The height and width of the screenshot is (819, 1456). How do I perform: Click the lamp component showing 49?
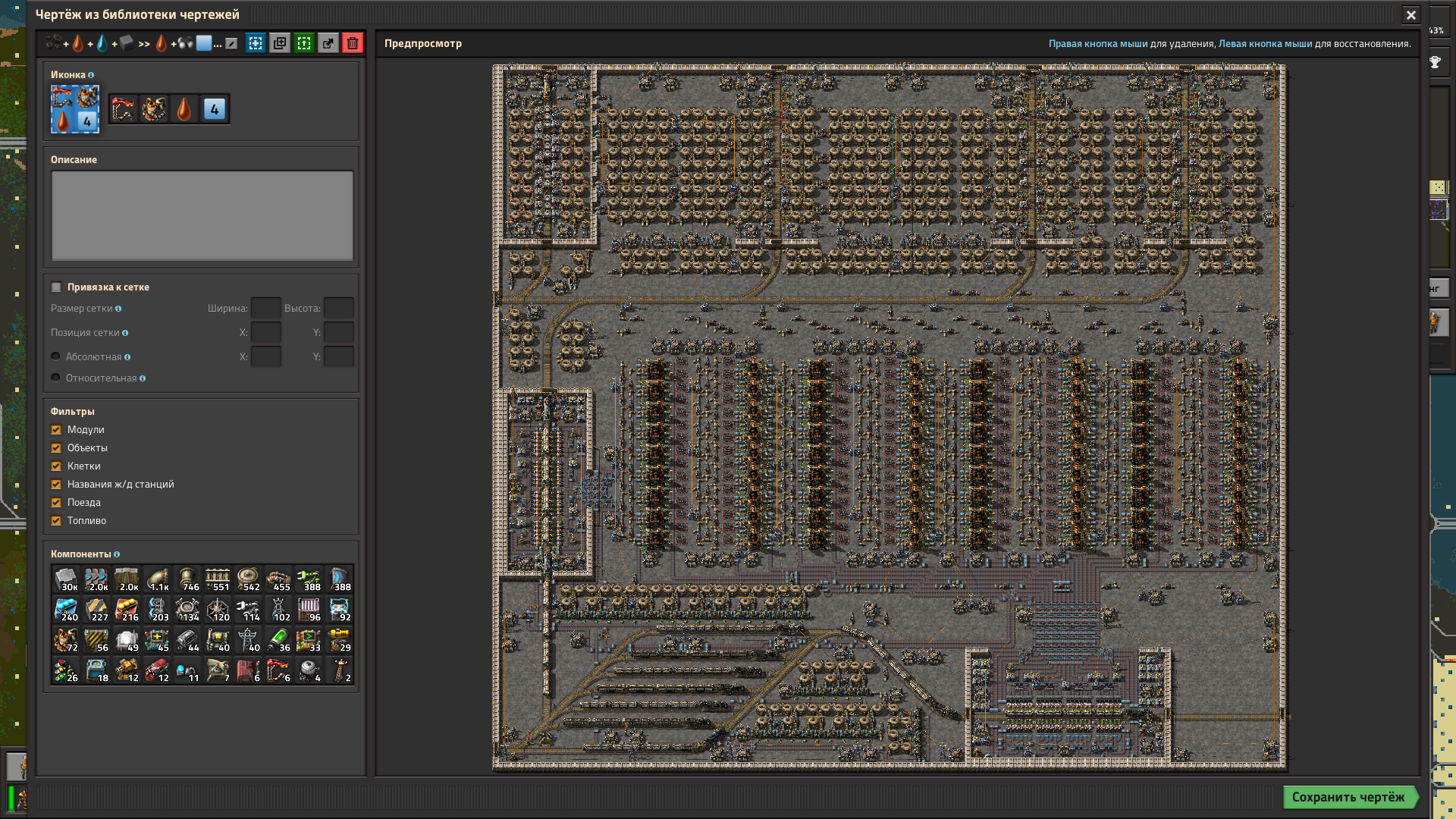127,640
